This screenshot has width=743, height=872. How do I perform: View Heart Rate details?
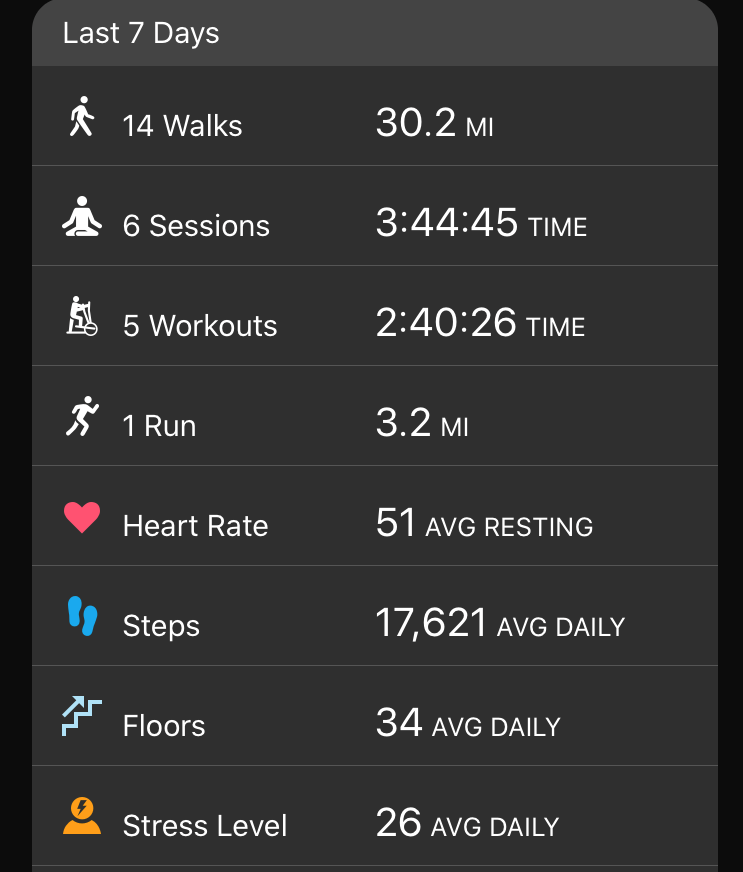coord(375,516)
